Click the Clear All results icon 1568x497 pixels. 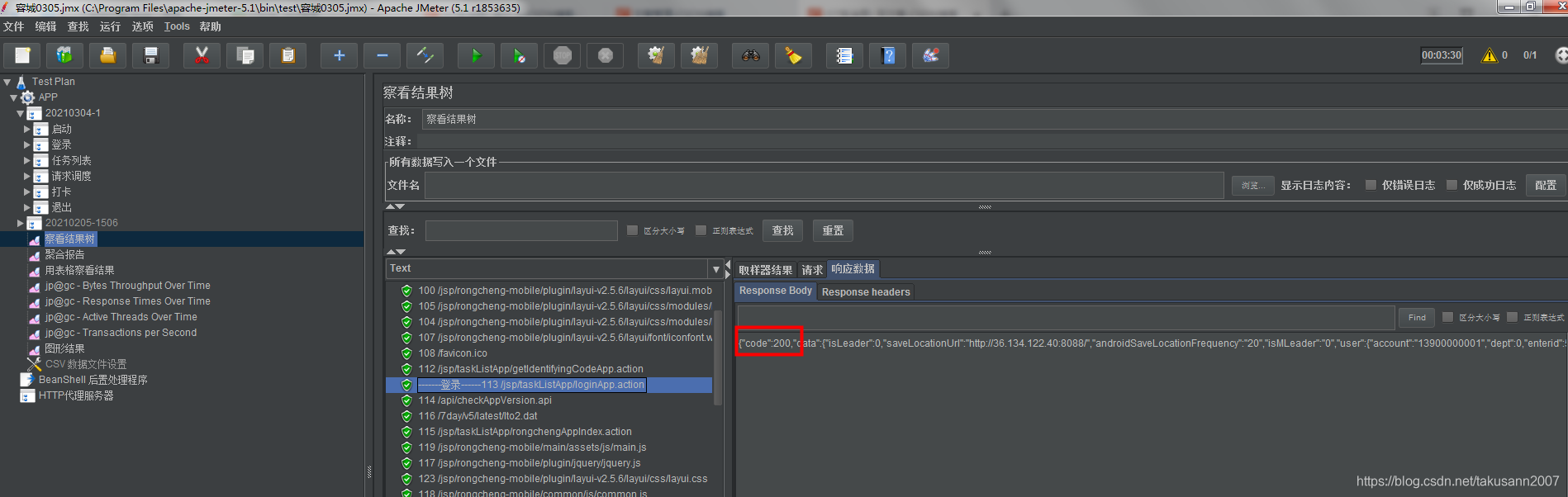tap(699, 55)
